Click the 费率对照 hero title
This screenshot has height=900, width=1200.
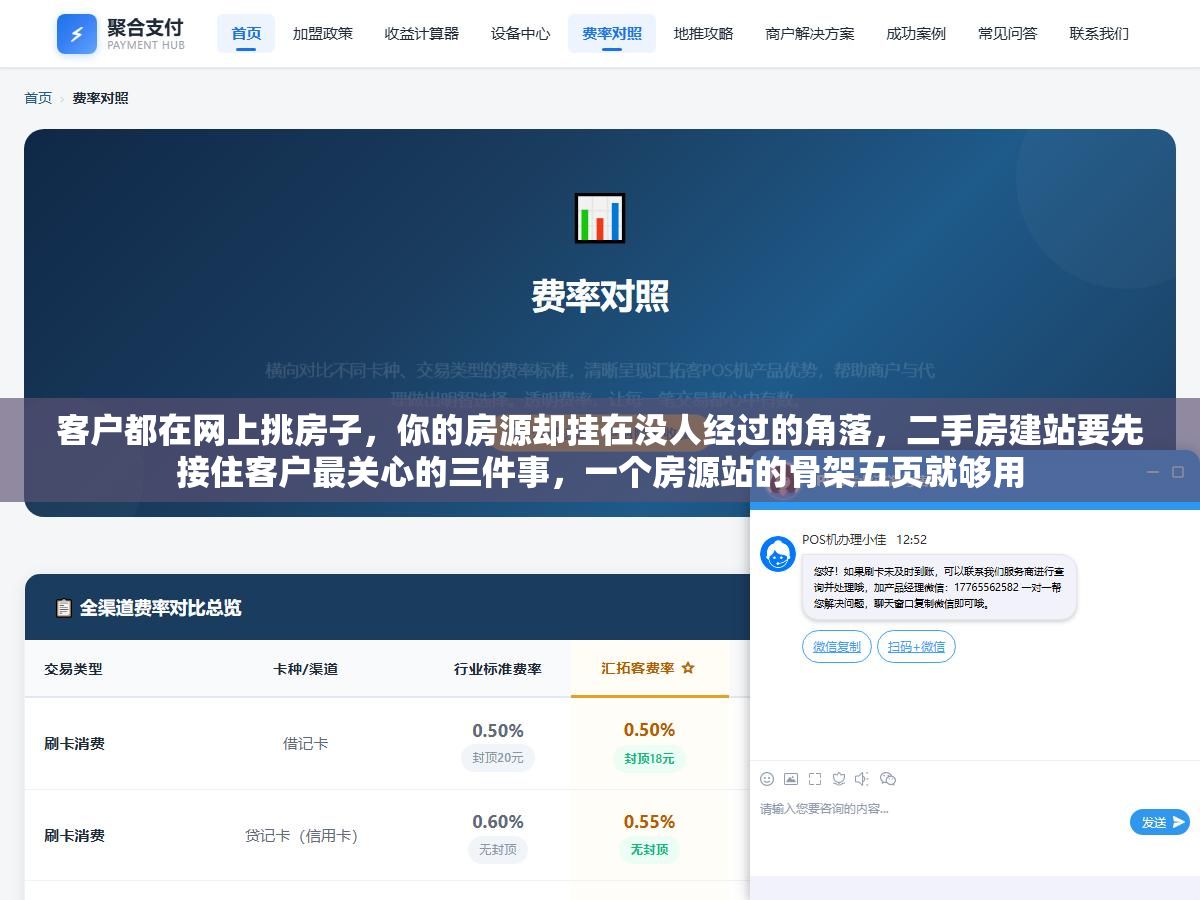[600, 296]
